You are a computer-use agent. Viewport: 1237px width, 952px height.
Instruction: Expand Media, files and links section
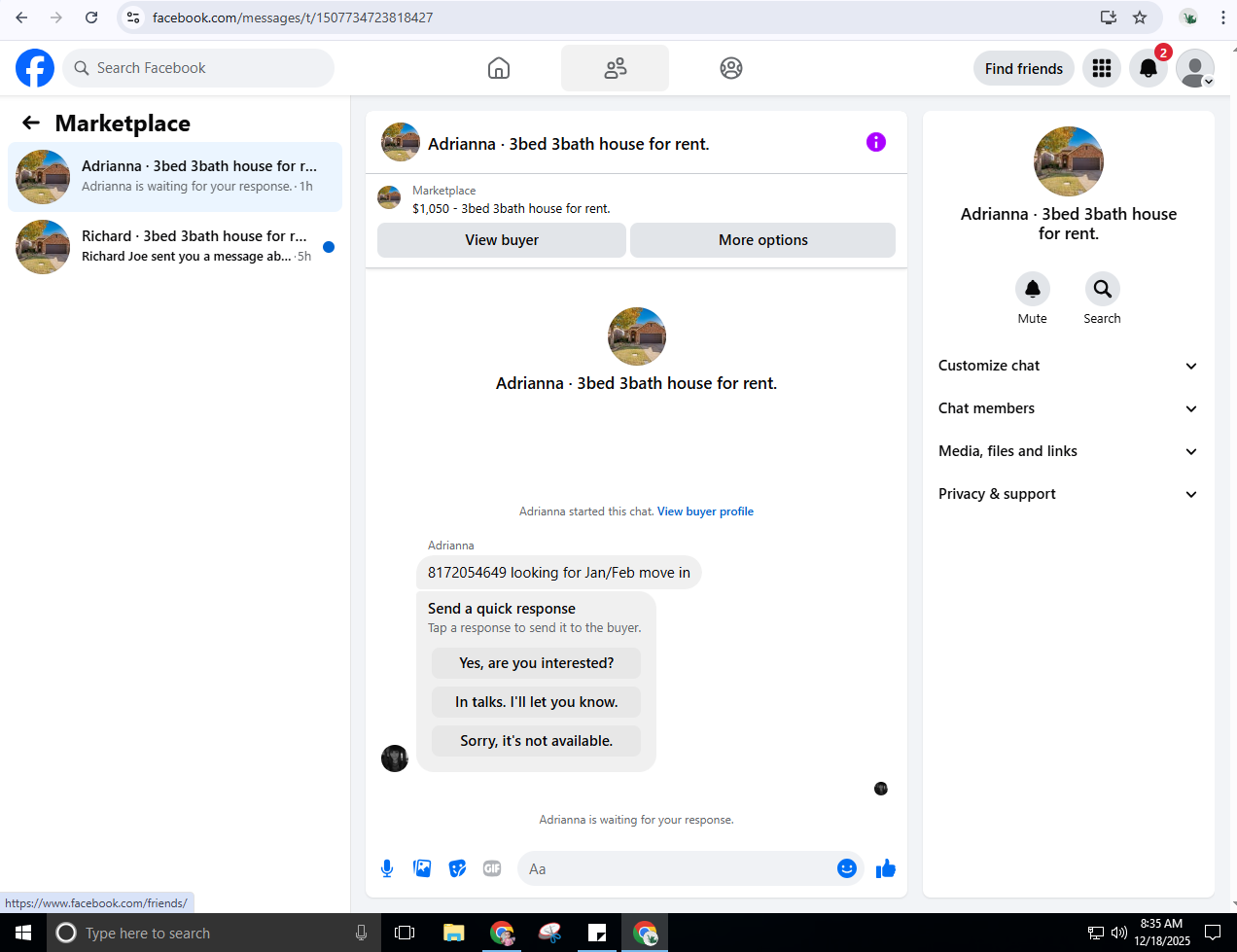point(1068,451)
